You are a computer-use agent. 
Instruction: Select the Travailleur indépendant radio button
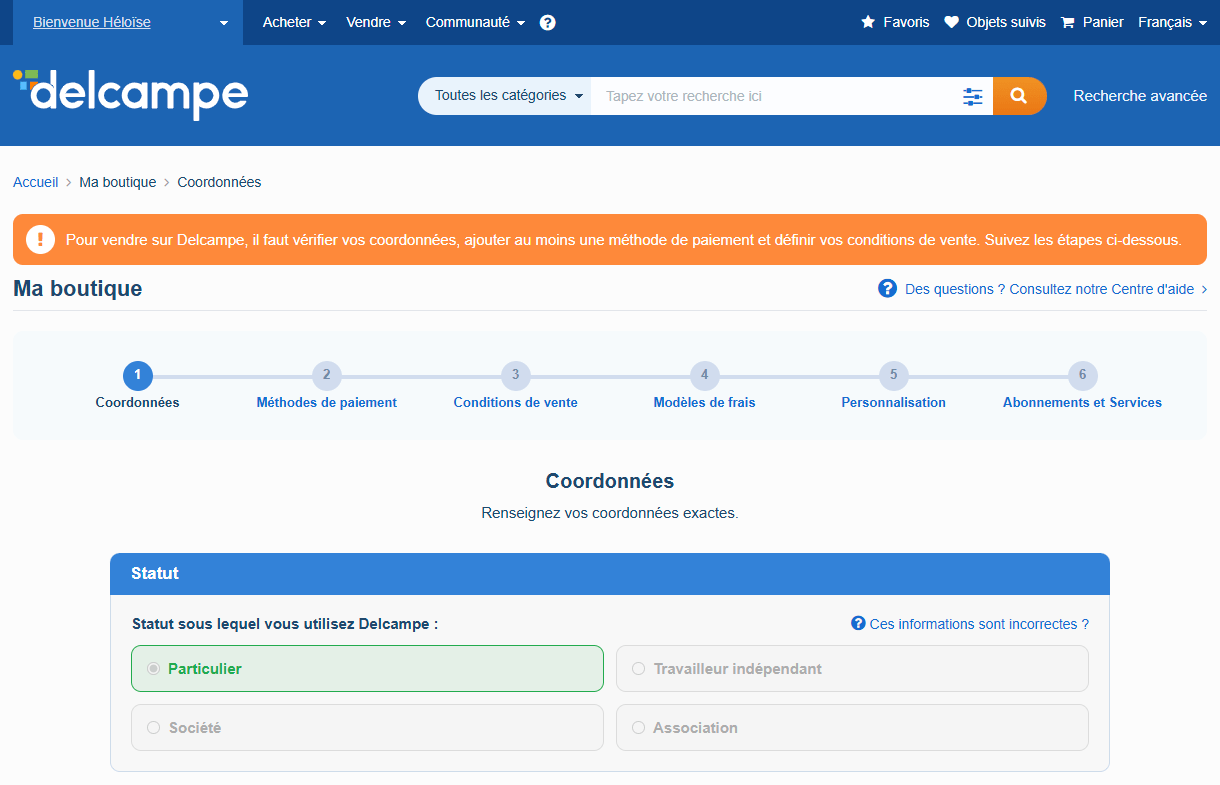tap(639, 668)
